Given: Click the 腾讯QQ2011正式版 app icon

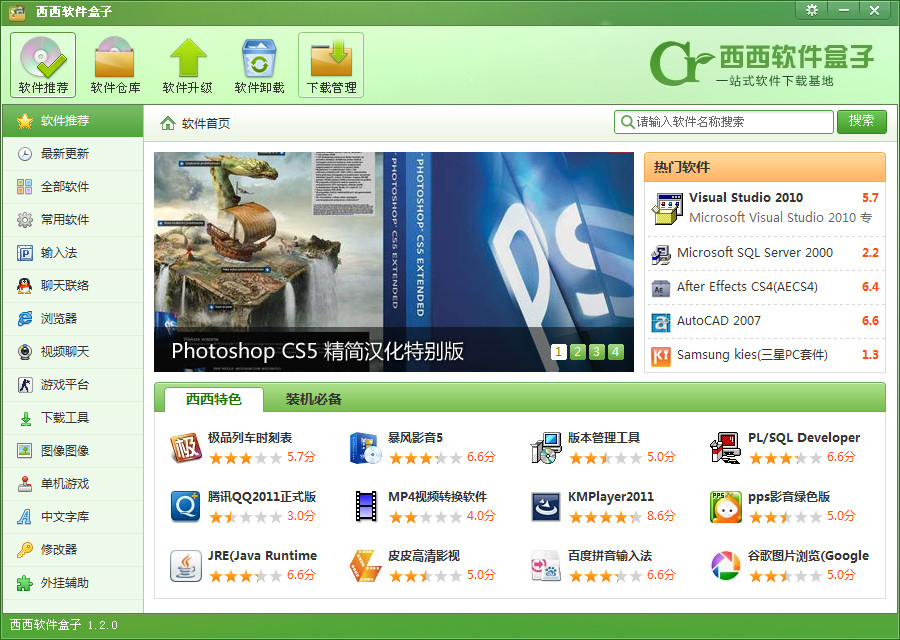Looking at the screenshot, I should (x=185, y=507).
